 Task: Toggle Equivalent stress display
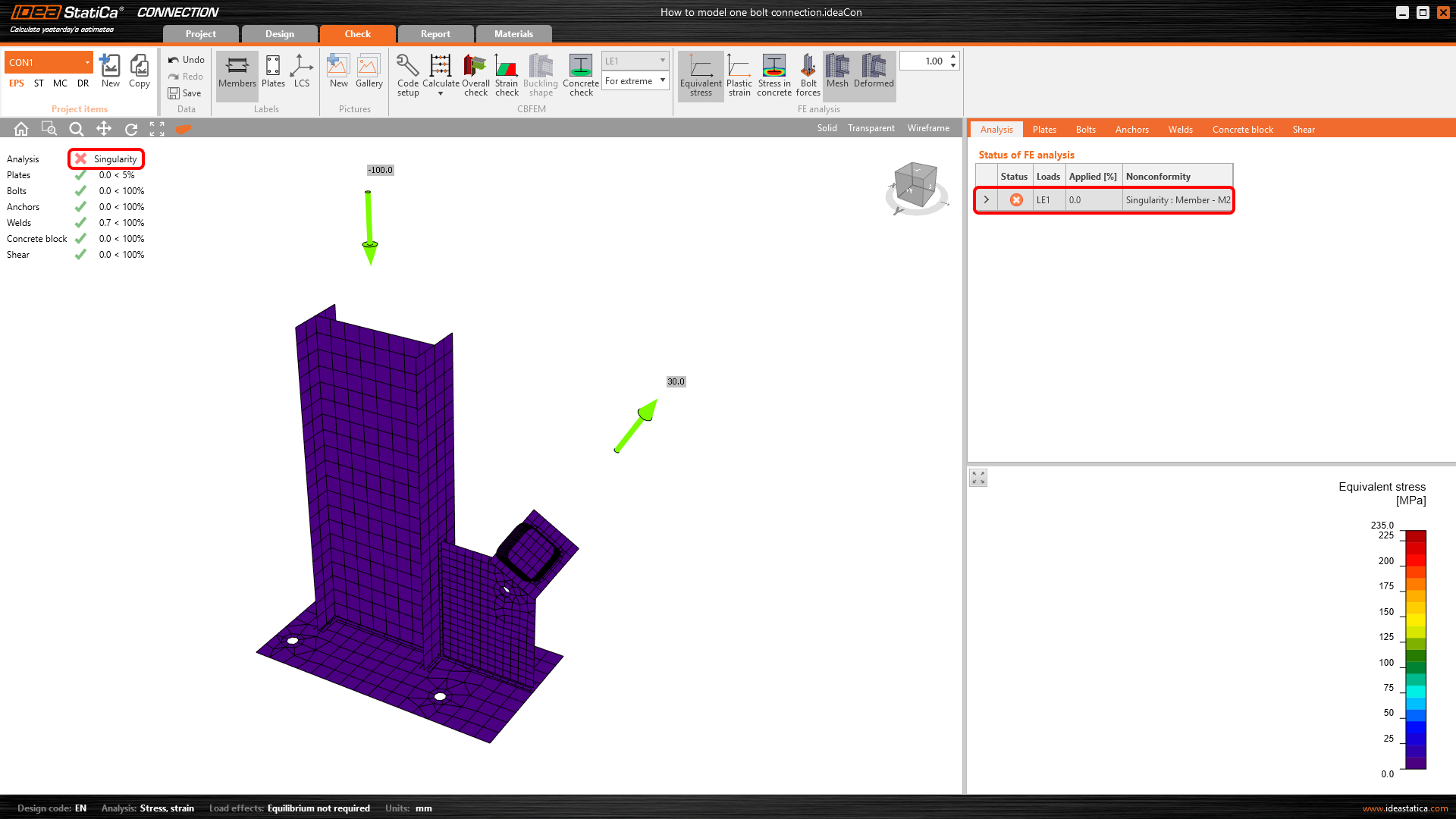coord(701,74)
